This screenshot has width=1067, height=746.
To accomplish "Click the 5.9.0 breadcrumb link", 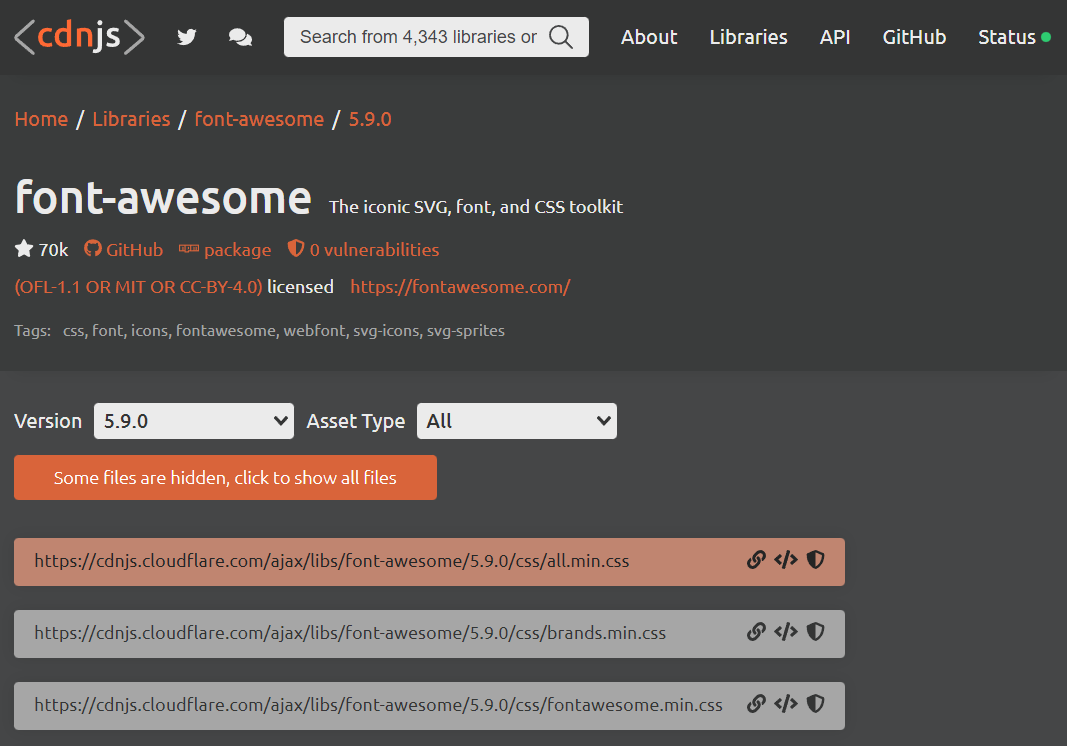I will [x=370, y=119].
